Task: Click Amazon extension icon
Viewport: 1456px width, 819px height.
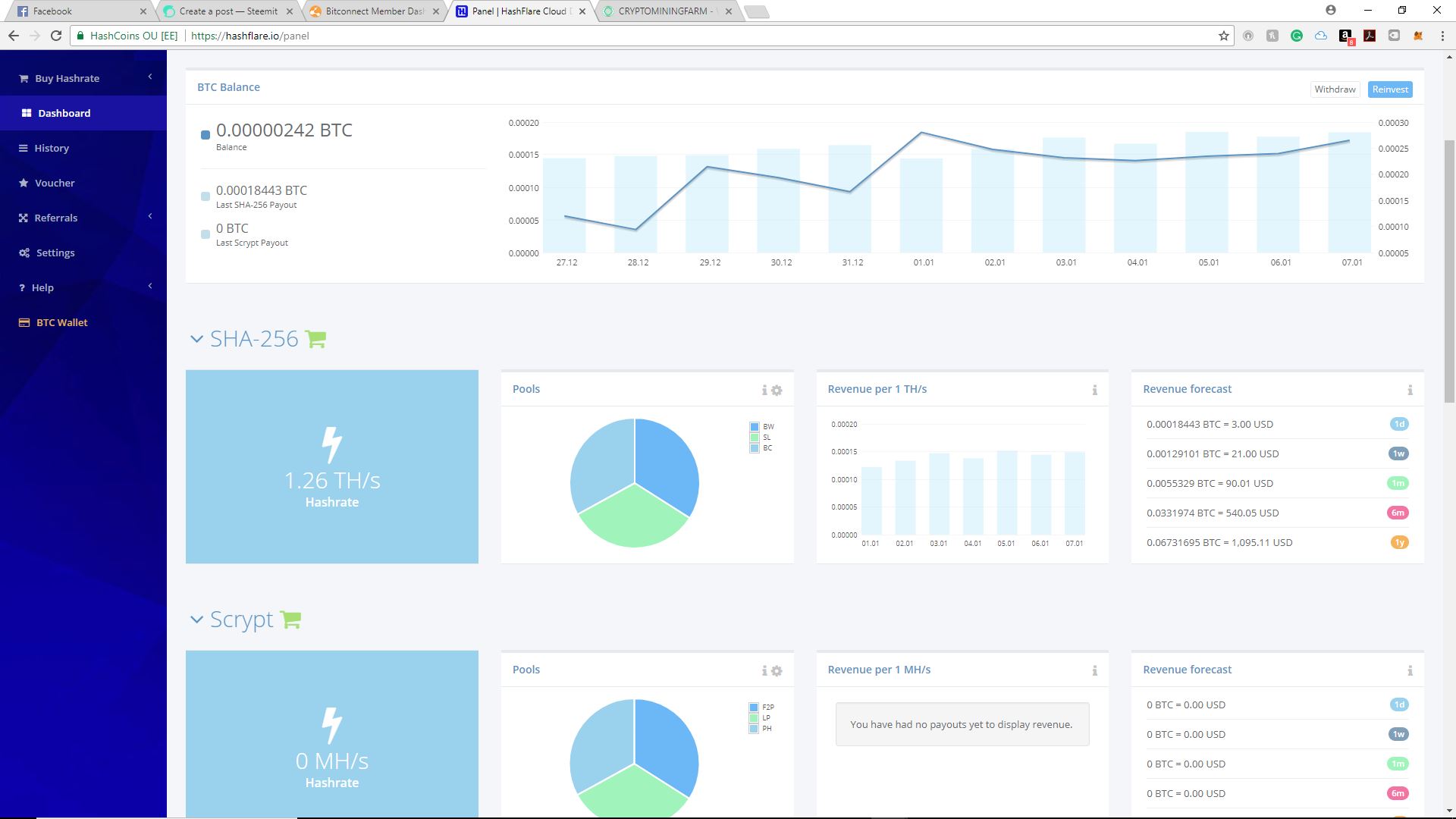Action: [x=1346, y=36]
